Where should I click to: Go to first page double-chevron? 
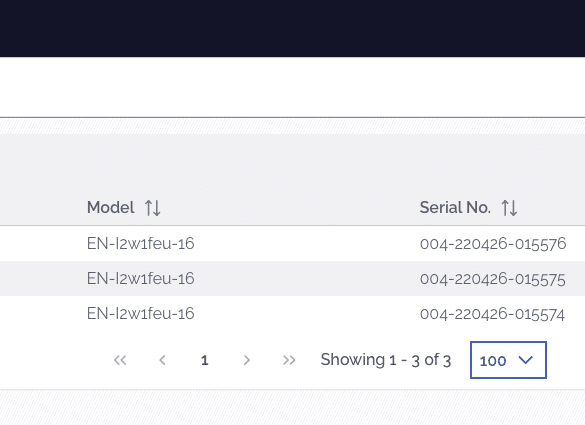[120, 360]
